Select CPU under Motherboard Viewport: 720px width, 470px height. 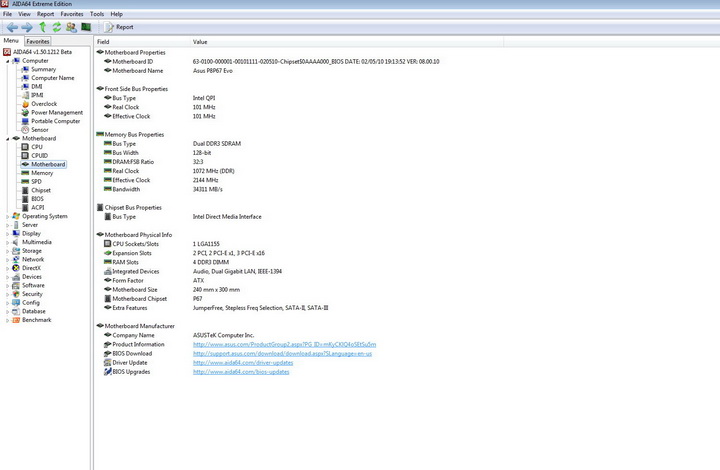[37, 147]
